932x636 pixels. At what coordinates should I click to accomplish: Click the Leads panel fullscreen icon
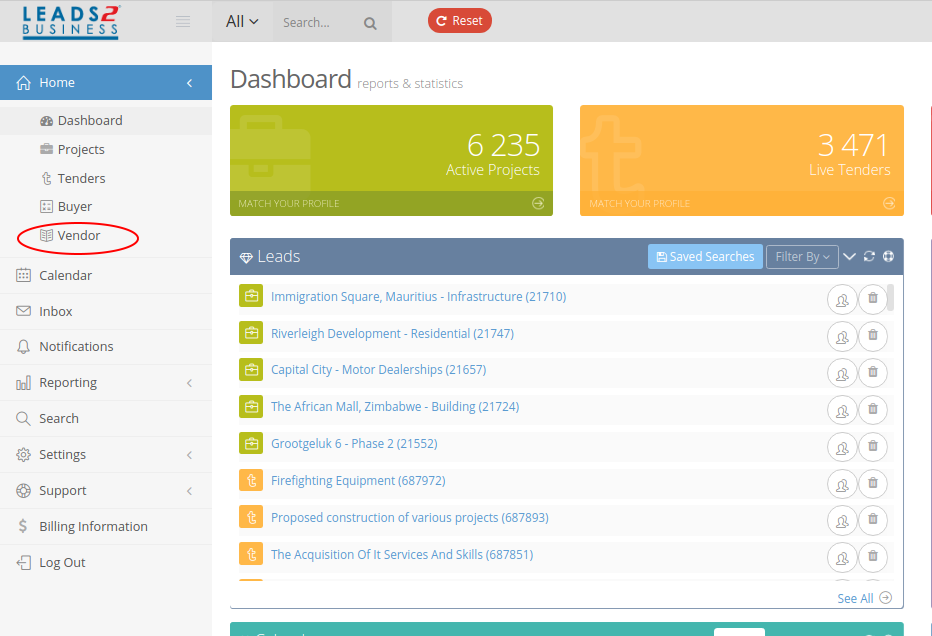(889, 256)
